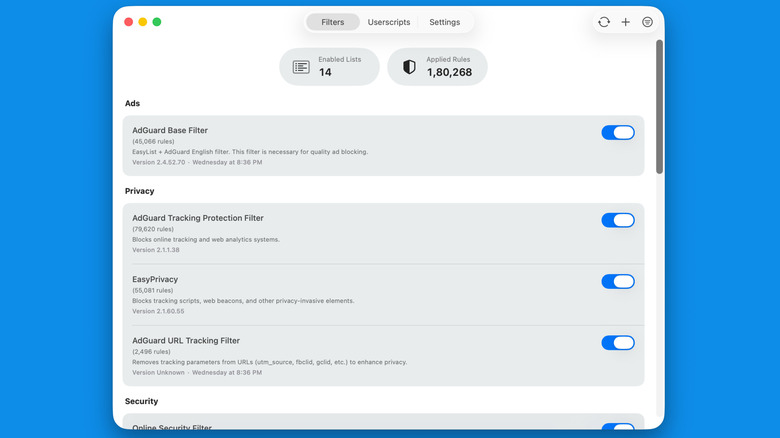
Task: Click the (79,620 rules) text
Action: [153, 229]
